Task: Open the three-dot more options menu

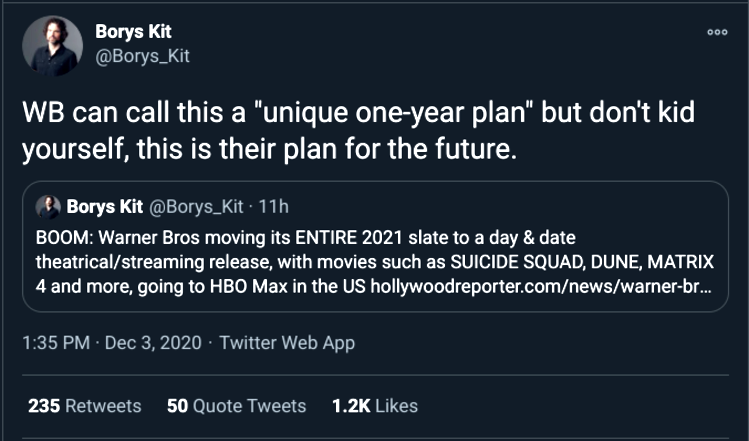Action: click(715, 31)
